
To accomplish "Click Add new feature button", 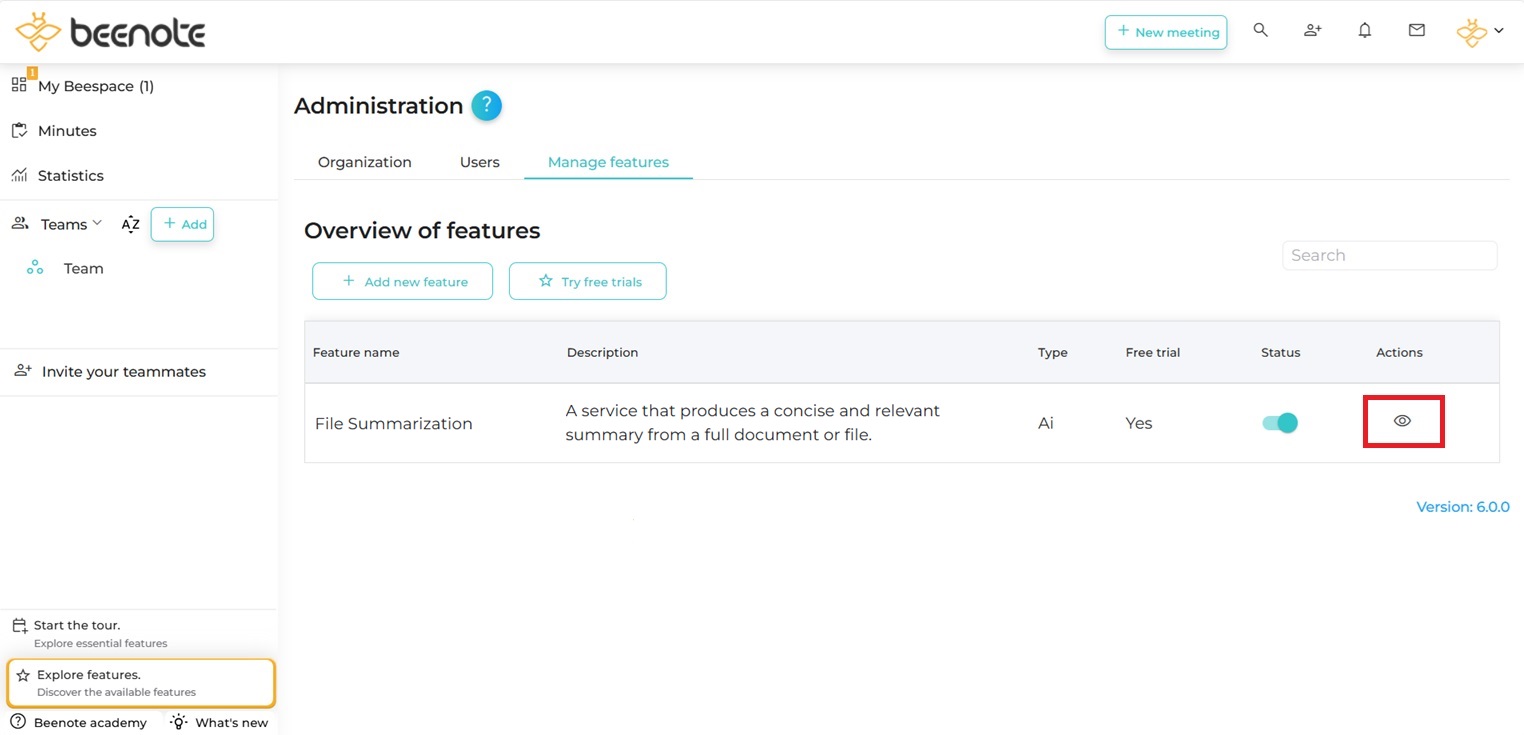I will pyautogui.click(x=402, y=282).
